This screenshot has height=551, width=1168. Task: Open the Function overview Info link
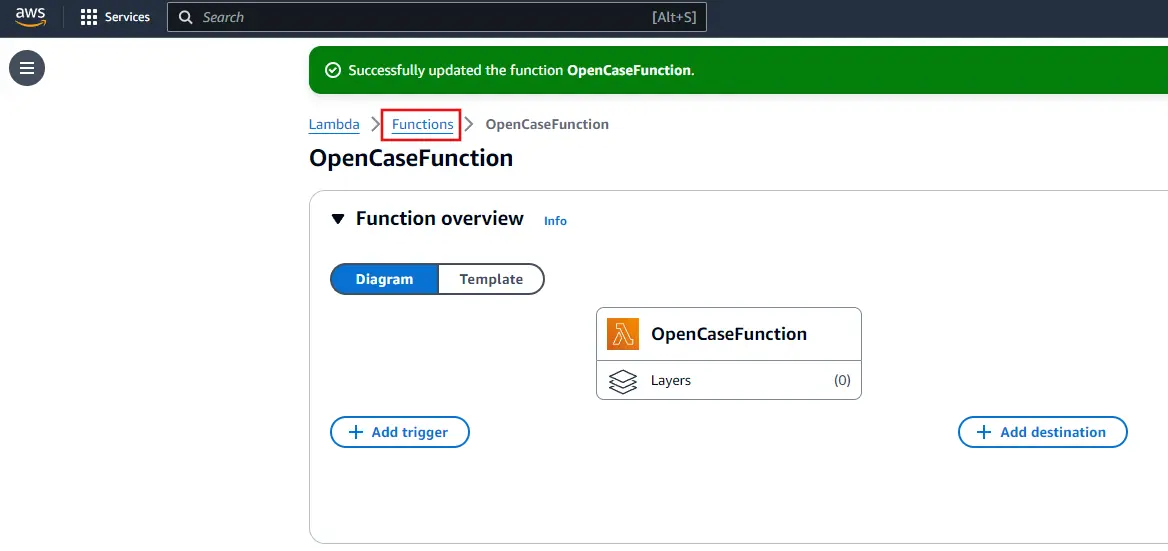[555, 220]
